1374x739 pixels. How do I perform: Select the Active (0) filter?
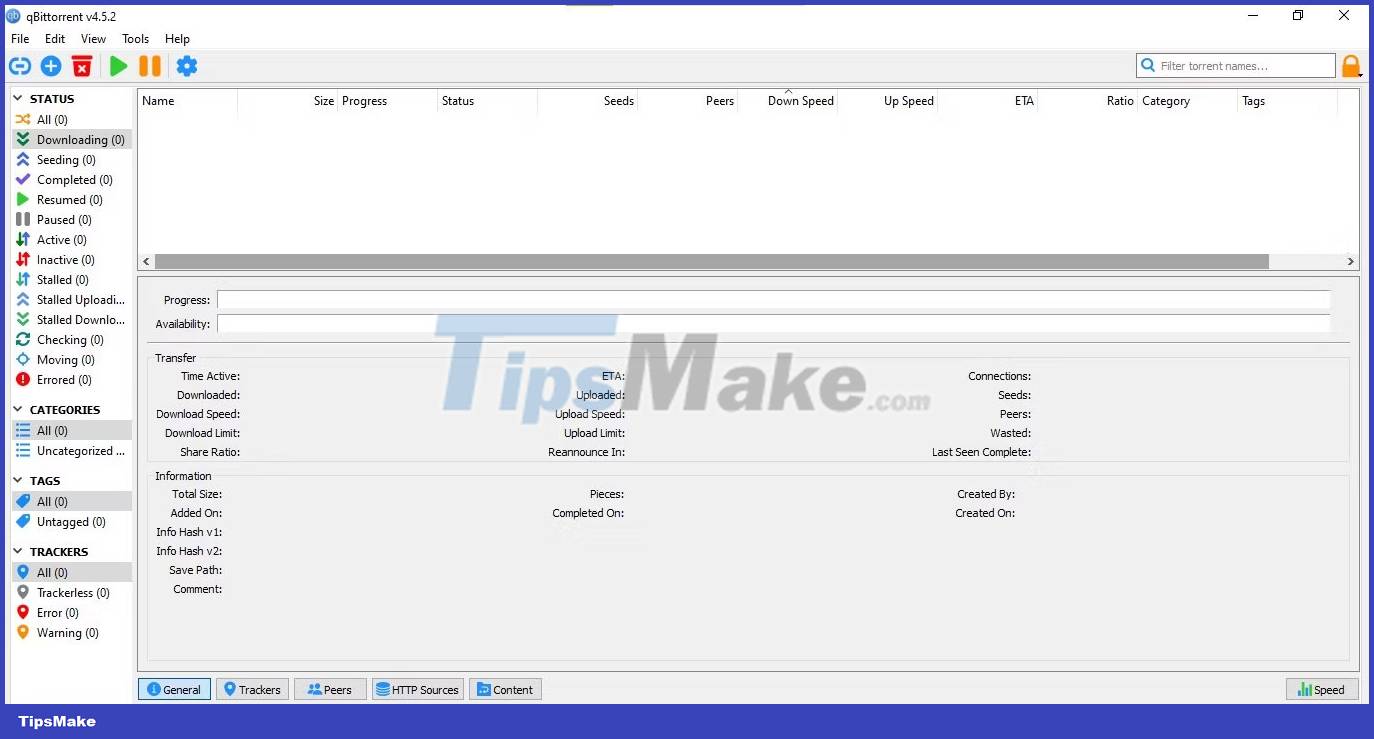click(71, 239)
